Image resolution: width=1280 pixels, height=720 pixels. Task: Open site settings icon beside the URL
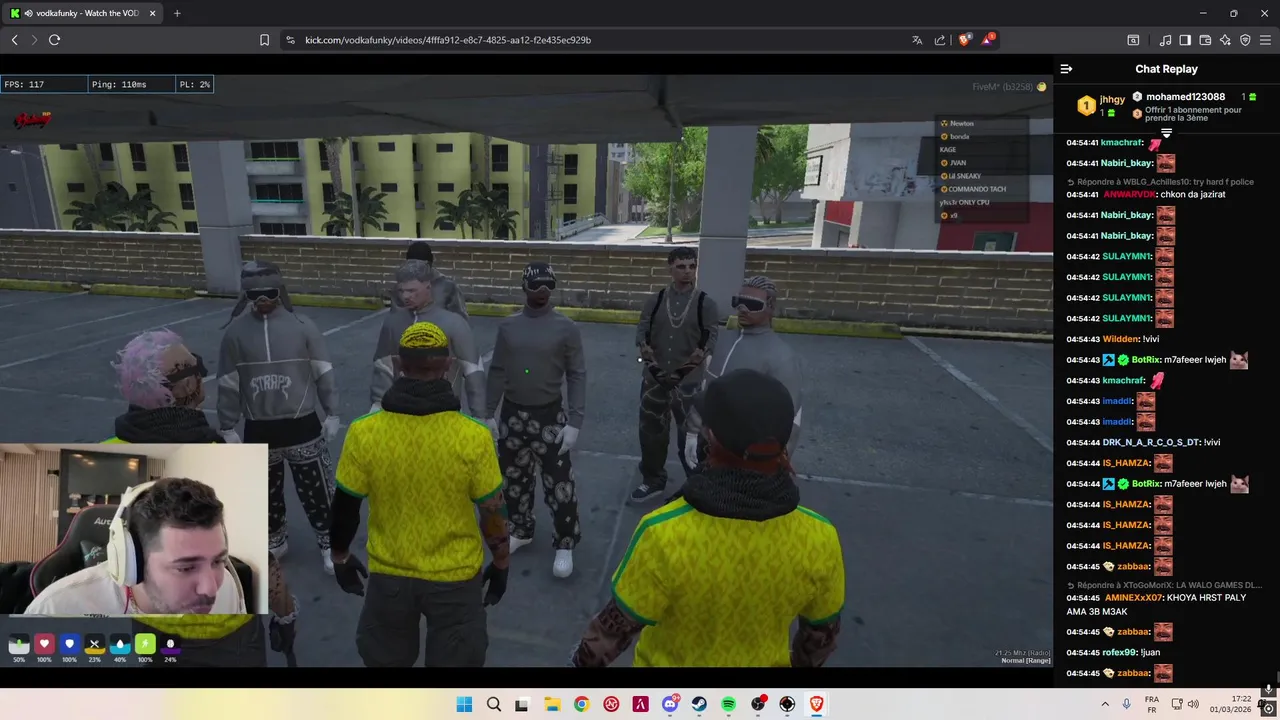point(290,40)
